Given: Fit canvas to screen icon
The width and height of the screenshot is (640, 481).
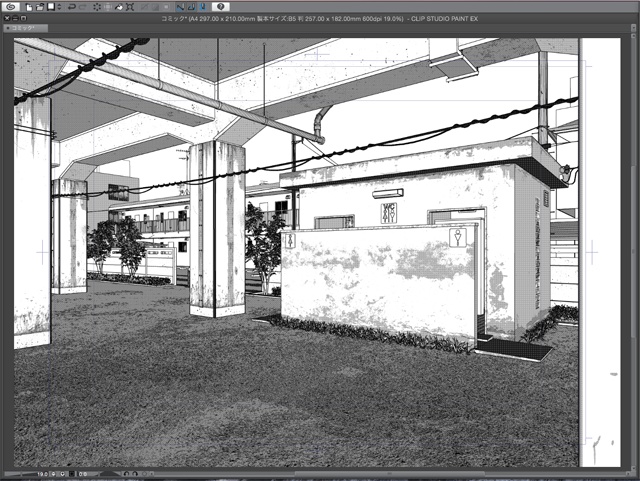Looking at the screenshot, I should click(72, 474).
